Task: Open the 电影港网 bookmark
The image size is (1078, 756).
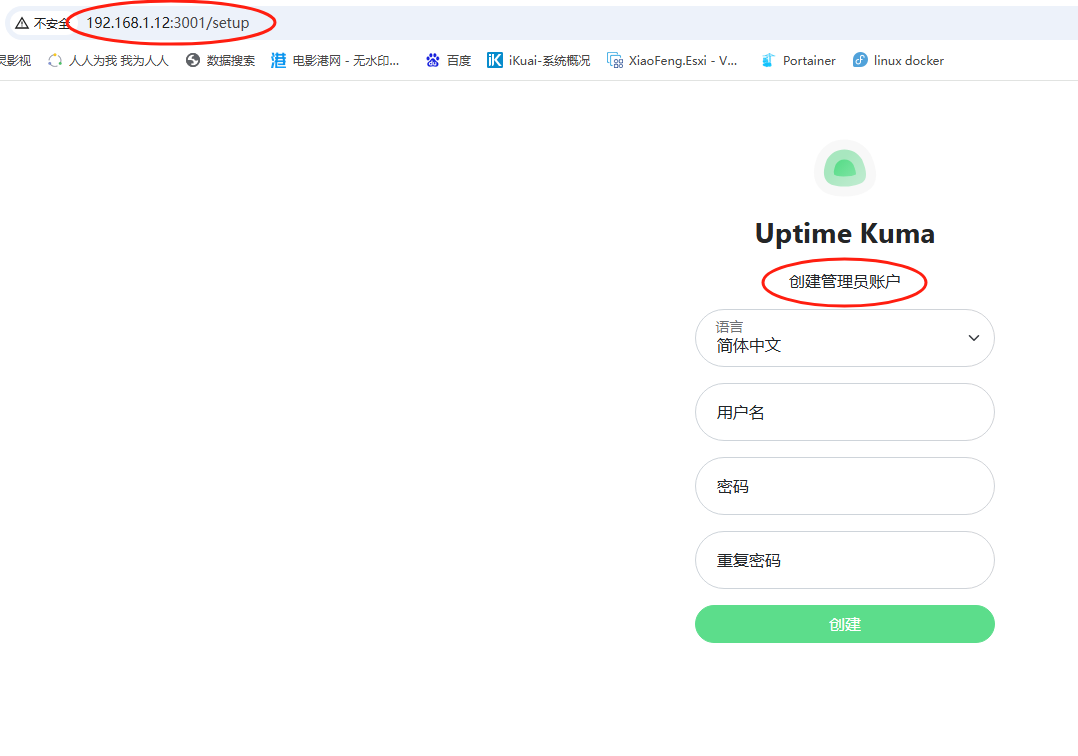Action: 335,61
